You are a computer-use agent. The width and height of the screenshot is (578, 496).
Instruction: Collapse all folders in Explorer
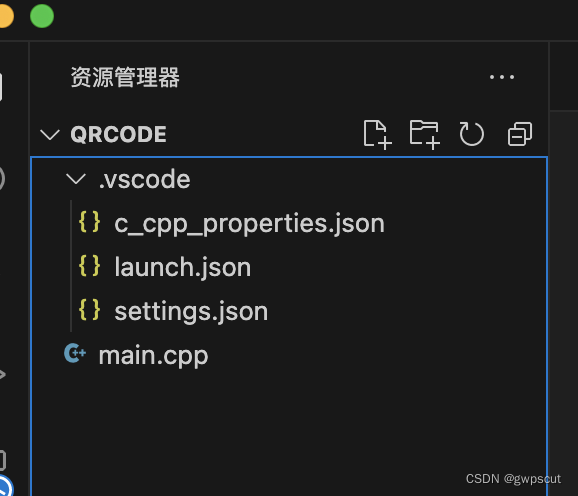click(520, 134)
